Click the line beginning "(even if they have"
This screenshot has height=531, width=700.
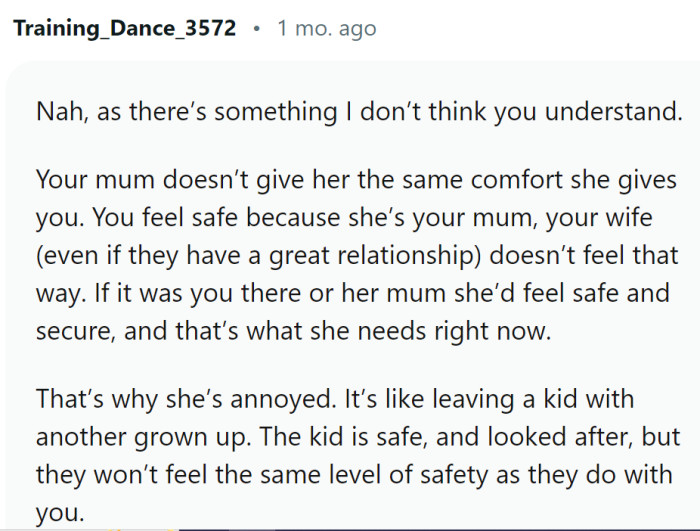[x=356, y=257]
